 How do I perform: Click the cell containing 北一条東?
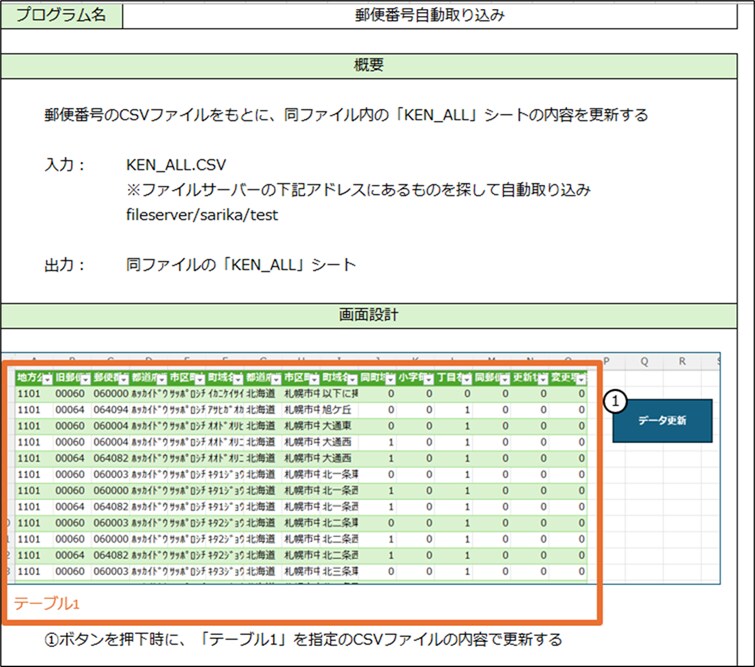click(x=339, y=474)
